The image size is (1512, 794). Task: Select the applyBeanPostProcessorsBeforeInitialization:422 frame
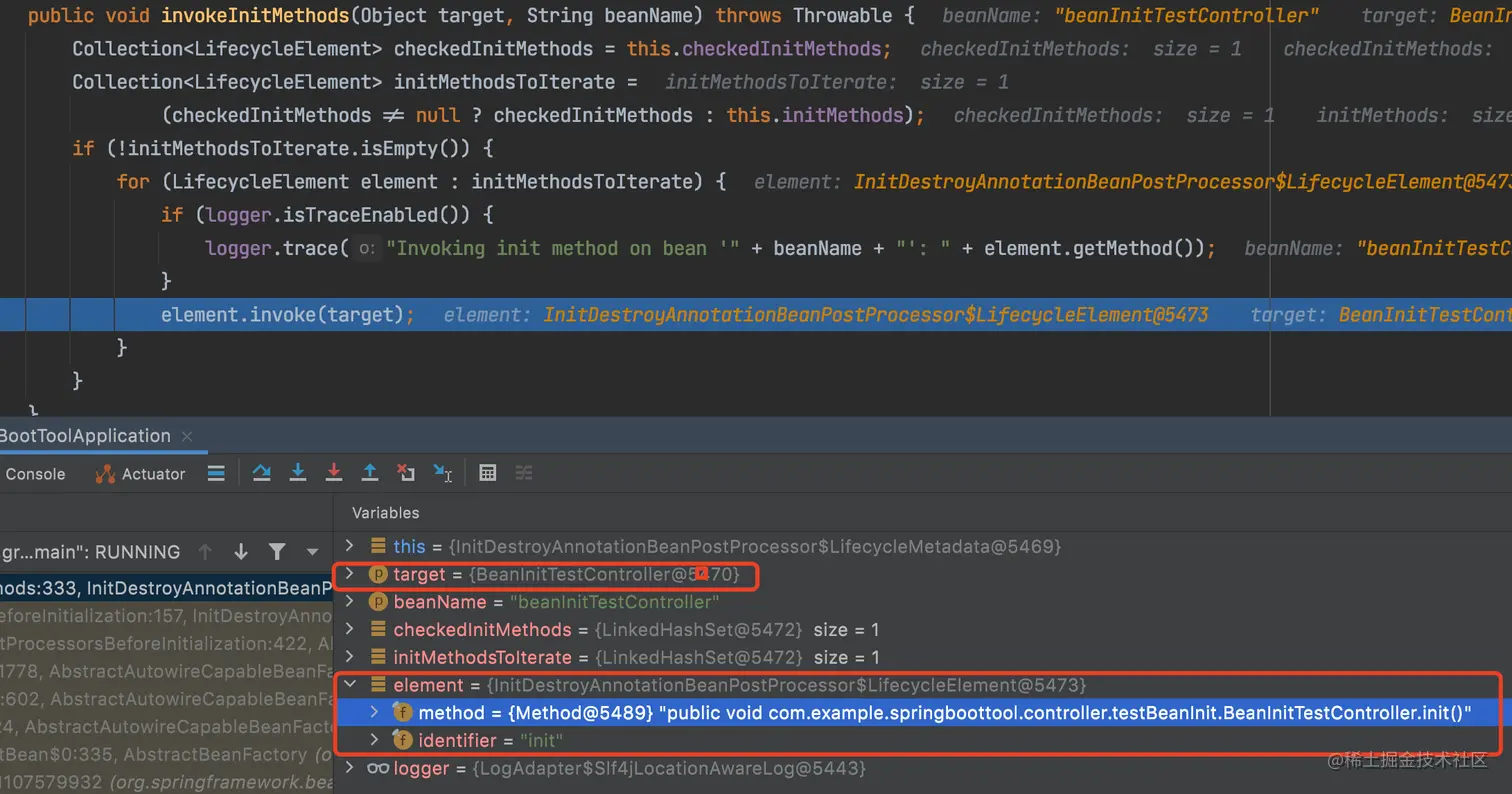[166, 643]
